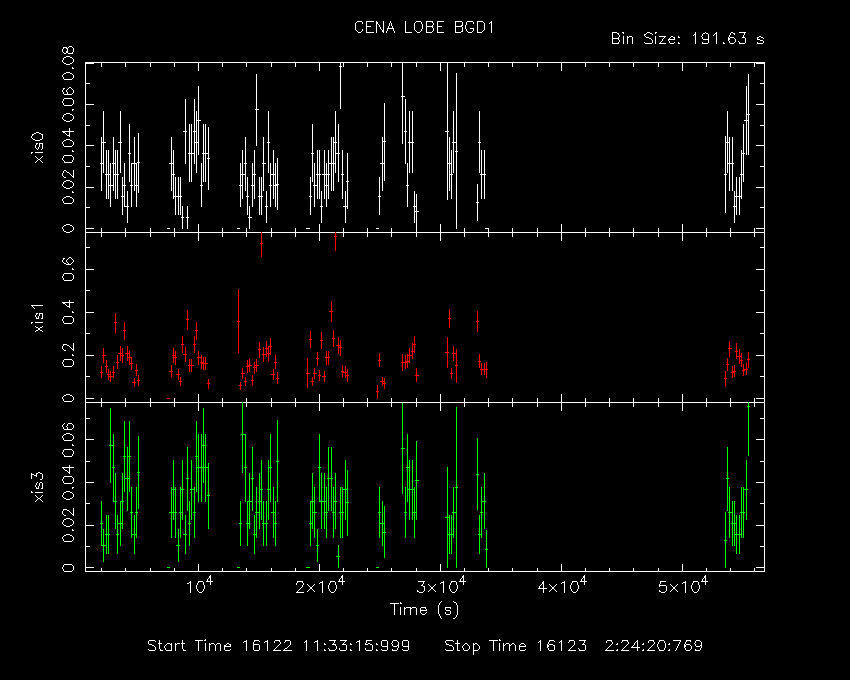Click the xis3 axis label
Image resolution: width=850 pixels, height=680 pixels.
pyautogui.click(x=38, y=486)
